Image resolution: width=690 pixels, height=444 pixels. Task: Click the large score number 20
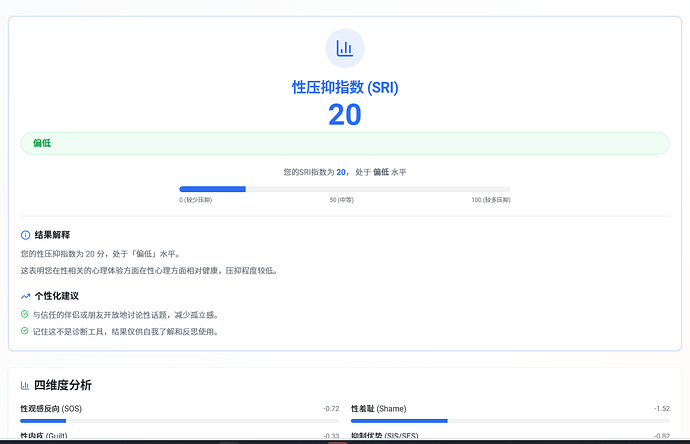click(x=345, y=115)
